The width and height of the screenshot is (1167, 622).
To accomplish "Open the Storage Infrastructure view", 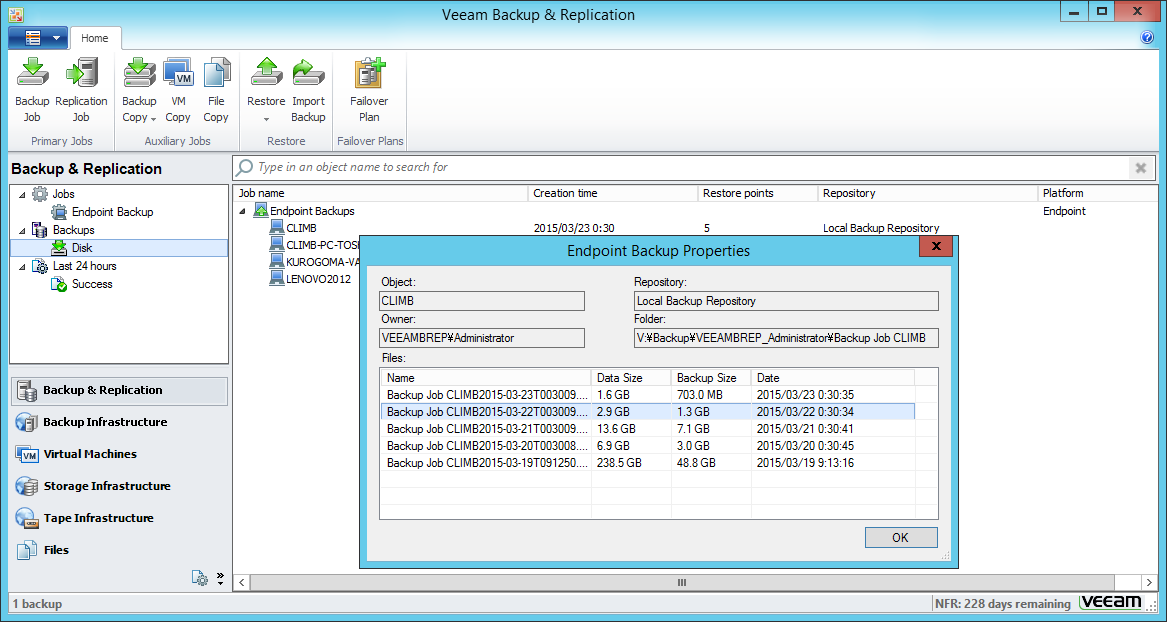I will (x=119, y=487).
